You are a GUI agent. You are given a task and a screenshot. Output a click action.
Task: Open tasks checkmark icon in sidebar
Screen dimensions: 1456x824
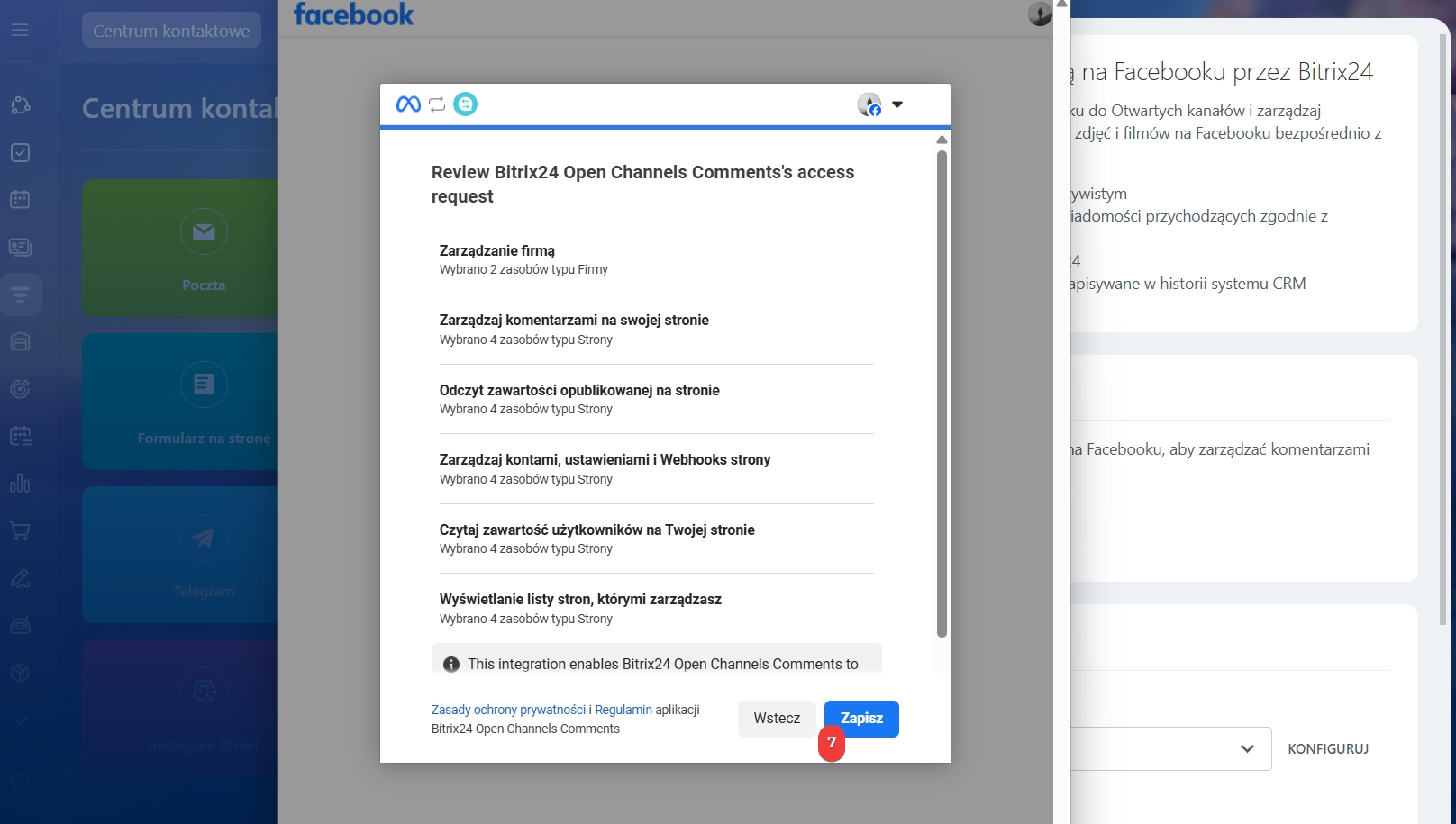[20, 152]
